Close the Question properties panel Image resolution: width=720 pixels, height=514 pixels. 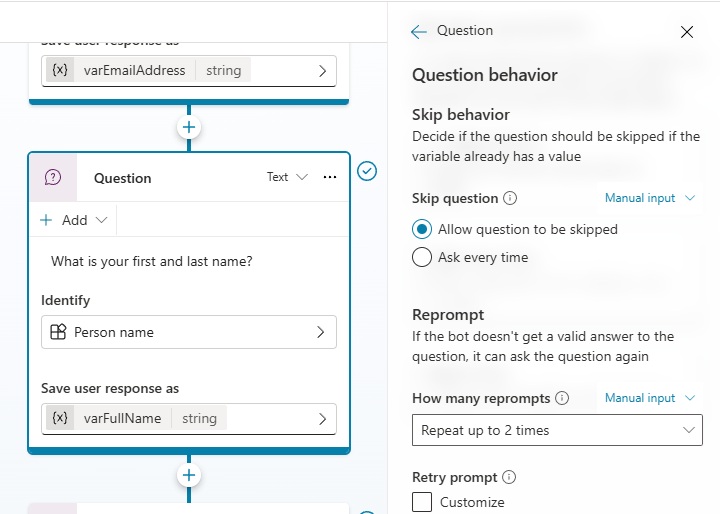pos(687,32)
